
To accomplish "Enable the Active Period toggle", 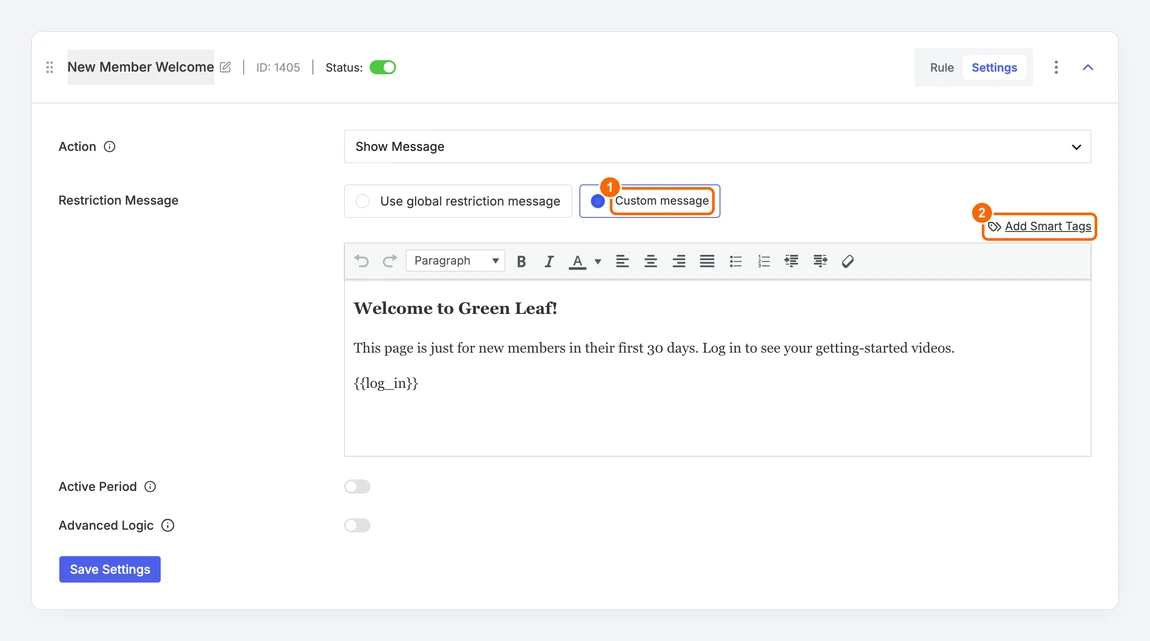I will (357, 487).
